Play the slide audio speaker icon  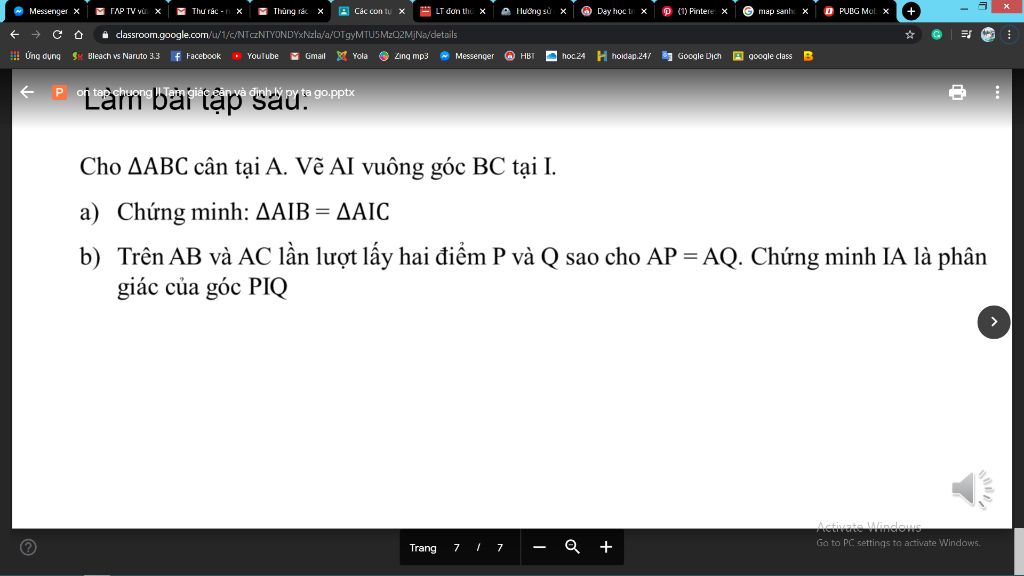972,488
